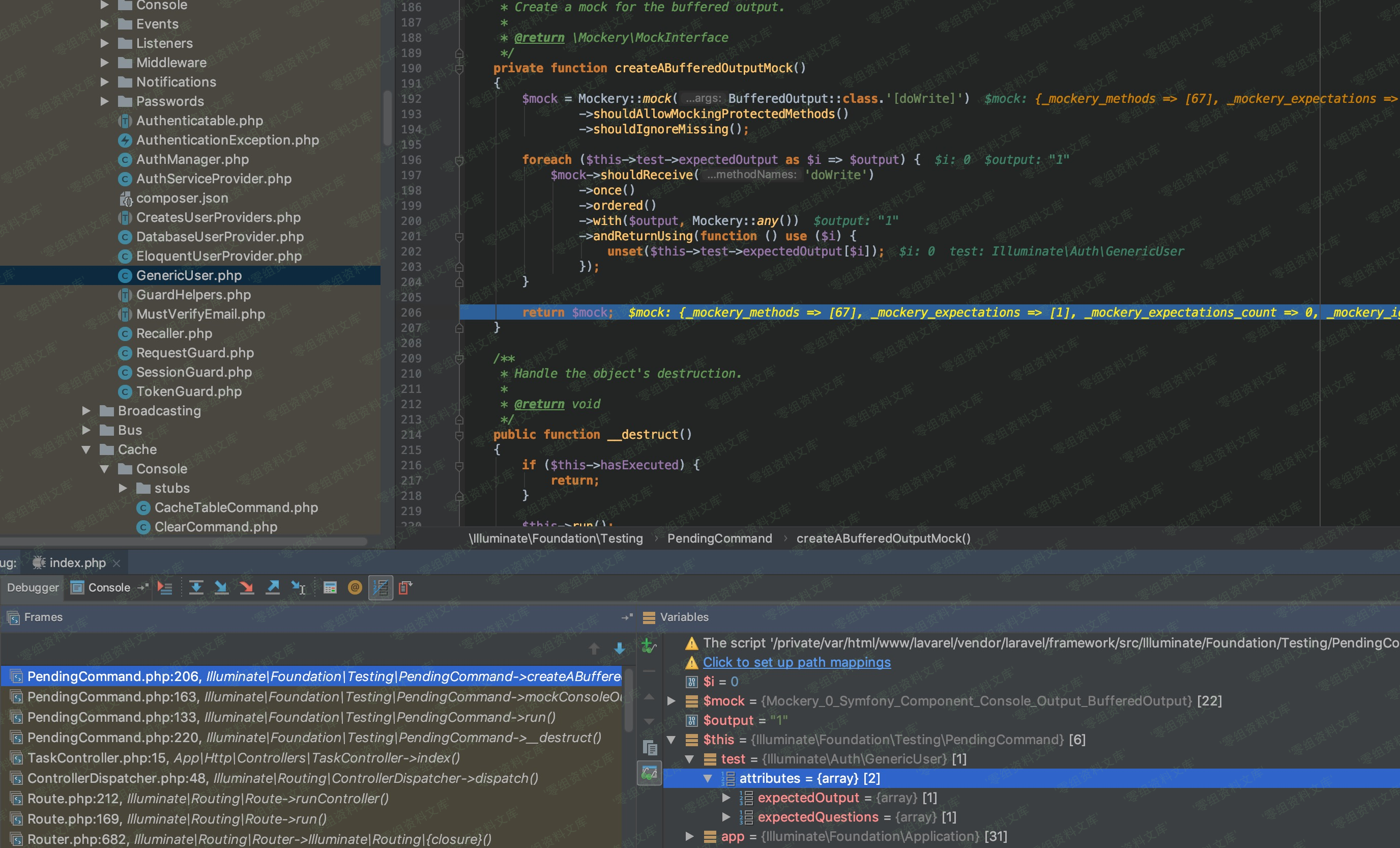Toggle show watches in variables tab
Viewport: 1400px width, 848px height.
649,774
